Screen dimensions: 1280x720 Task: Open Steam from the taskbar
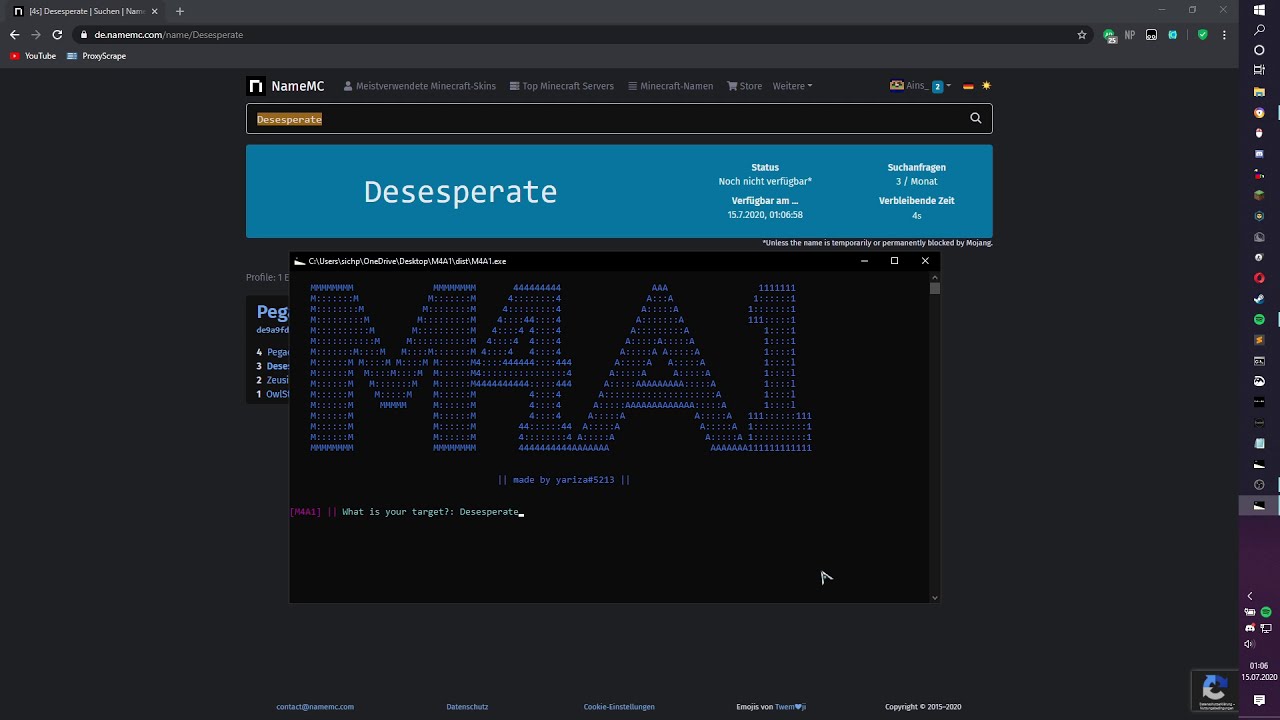(1259, 298)
